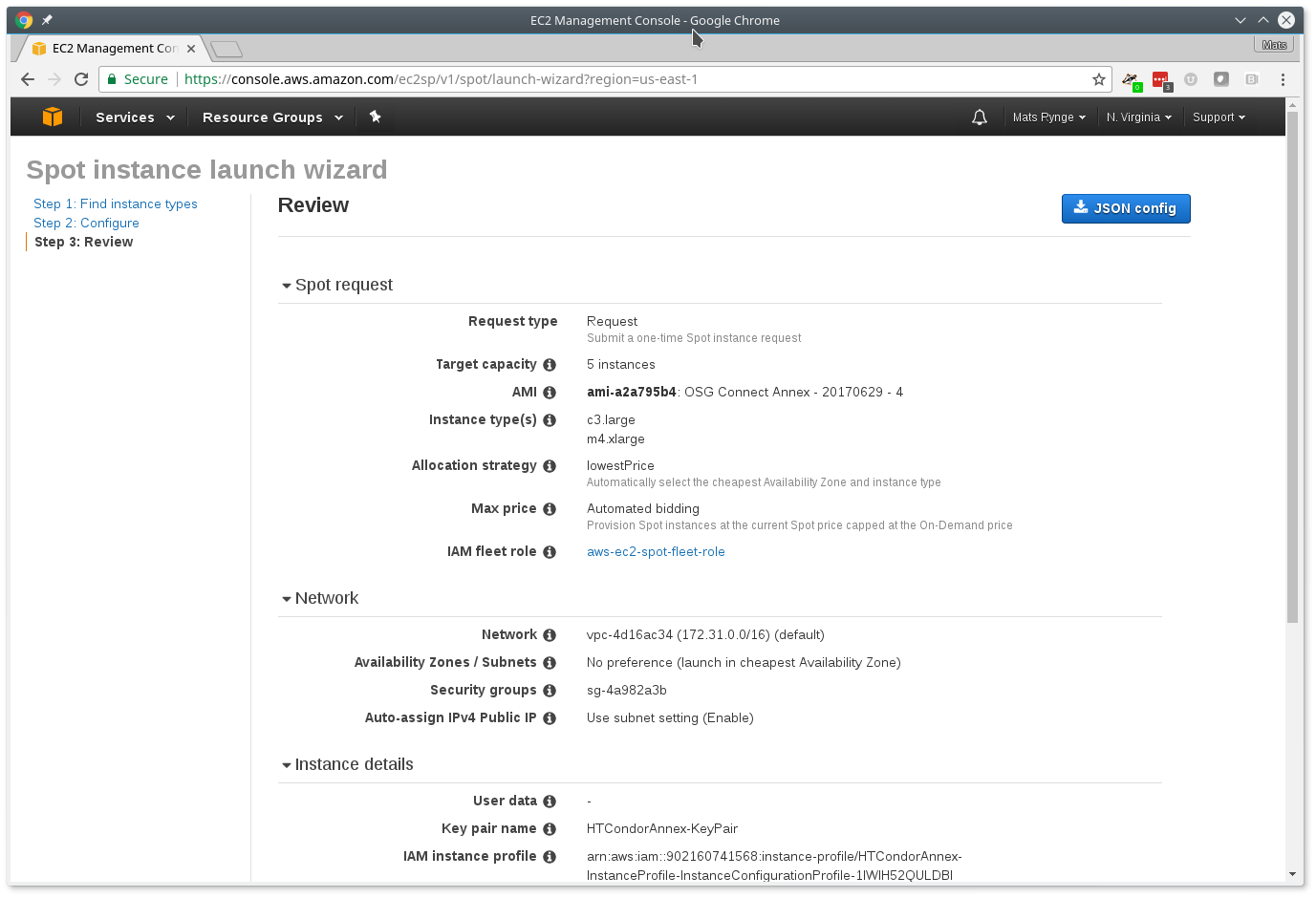Open the Services dropdown menu
The width and height of the screenshot is (1316, 898).
click(135, 118)
